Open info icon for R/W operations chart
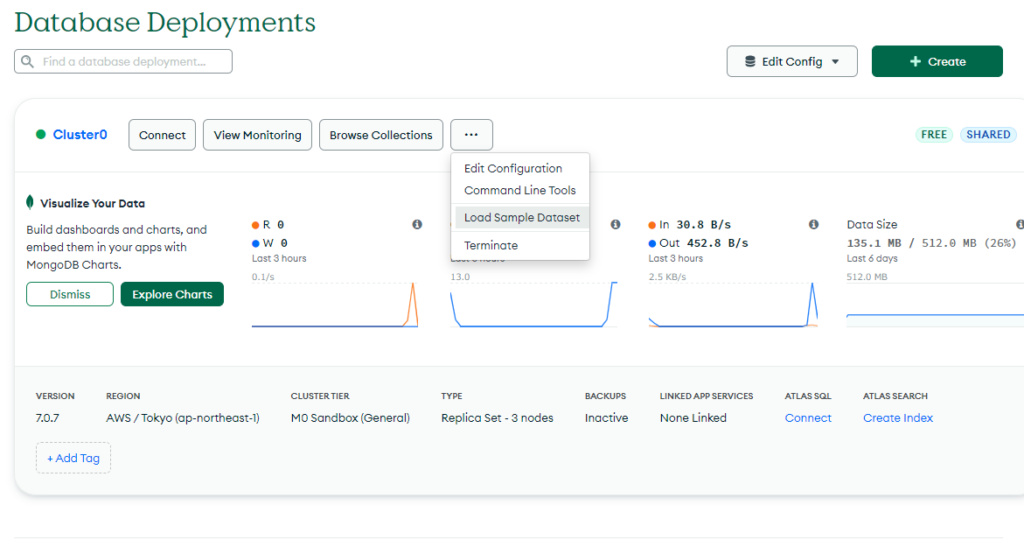 coord(417,225)
